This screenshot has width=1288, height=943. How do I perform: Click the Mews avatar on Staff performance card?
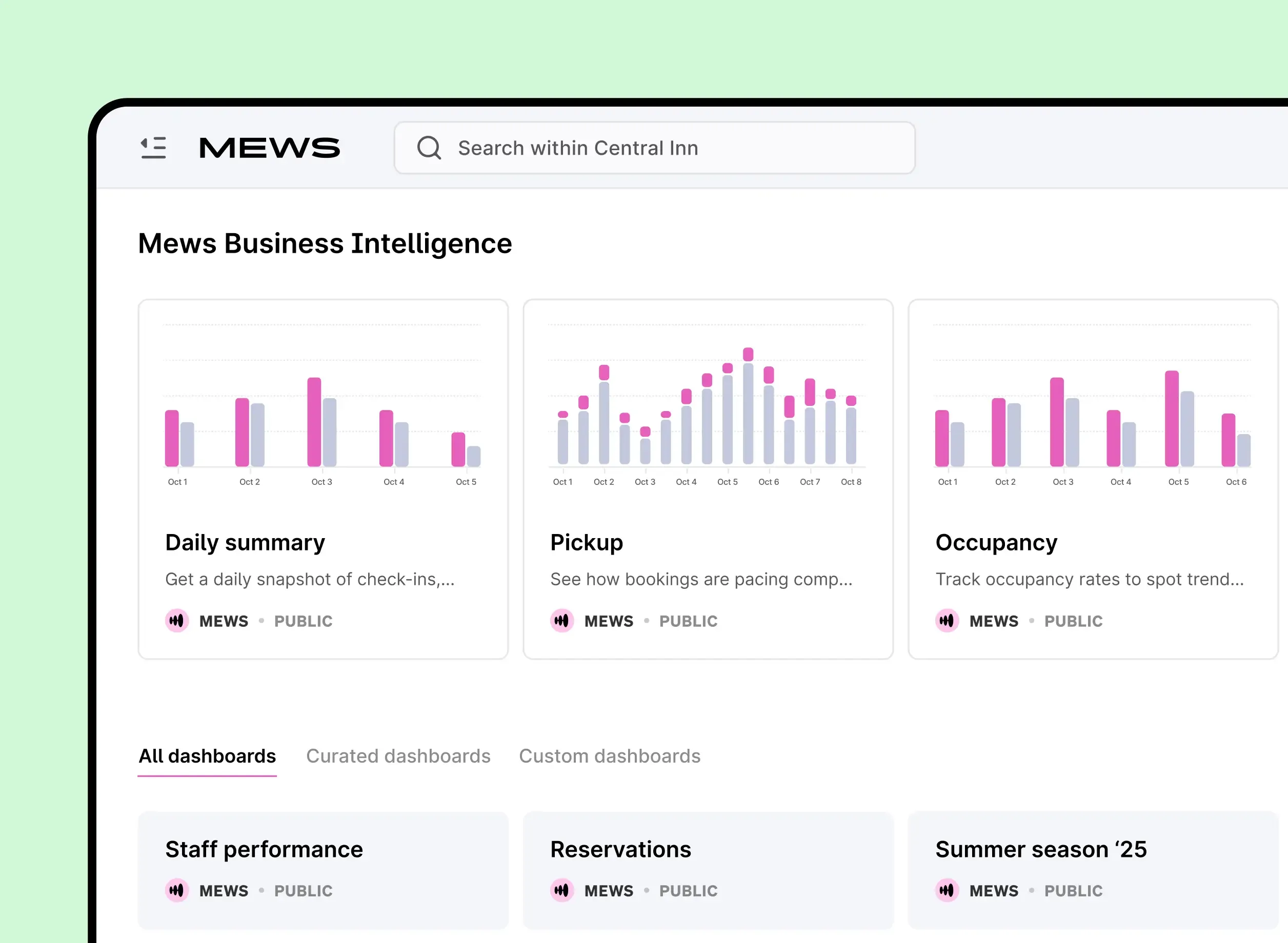coord(177,891)
